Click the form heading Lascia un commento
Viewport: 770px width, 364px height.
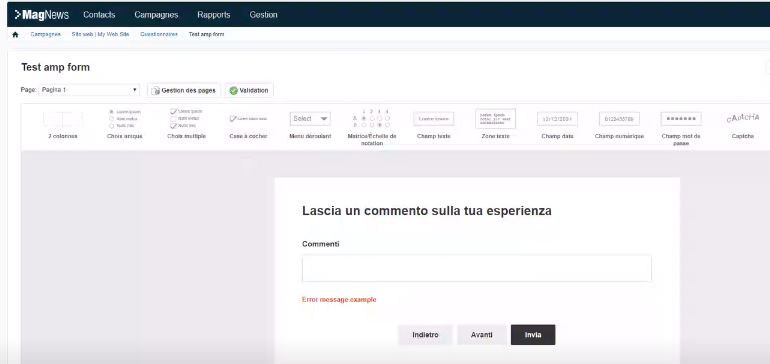[x=427, y=211]
